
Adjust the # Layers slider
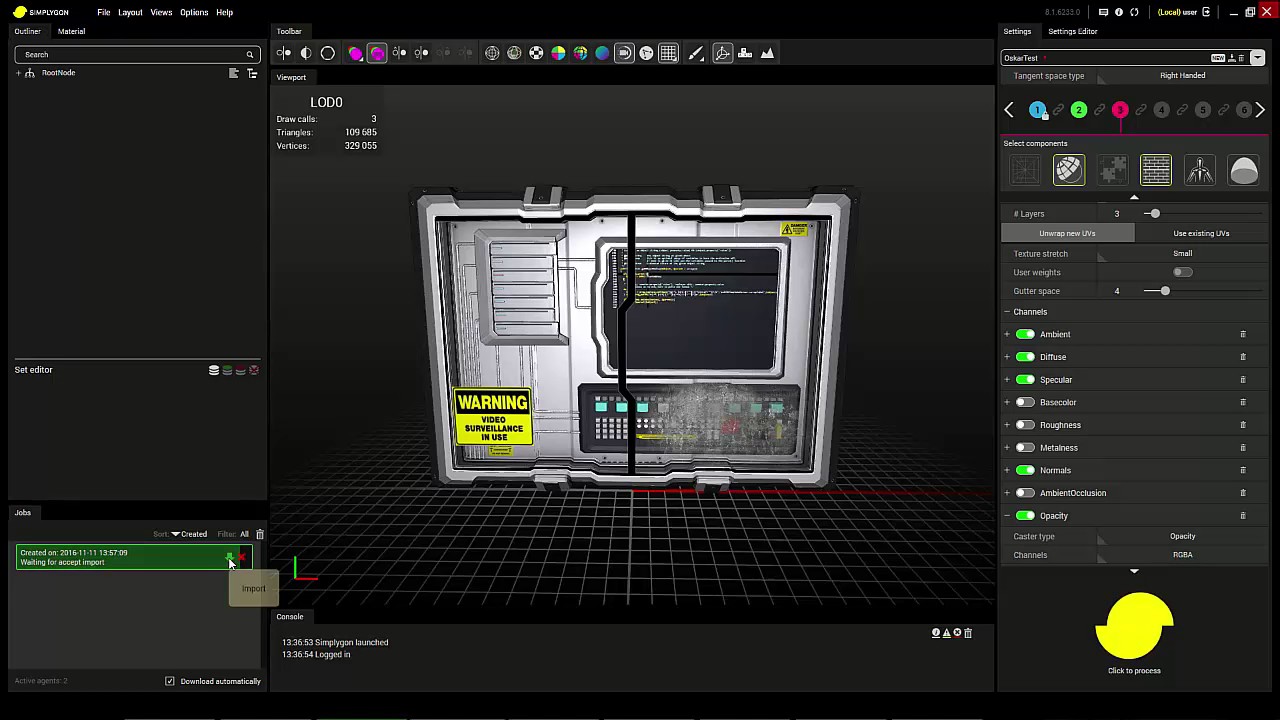coord(1154,214)
